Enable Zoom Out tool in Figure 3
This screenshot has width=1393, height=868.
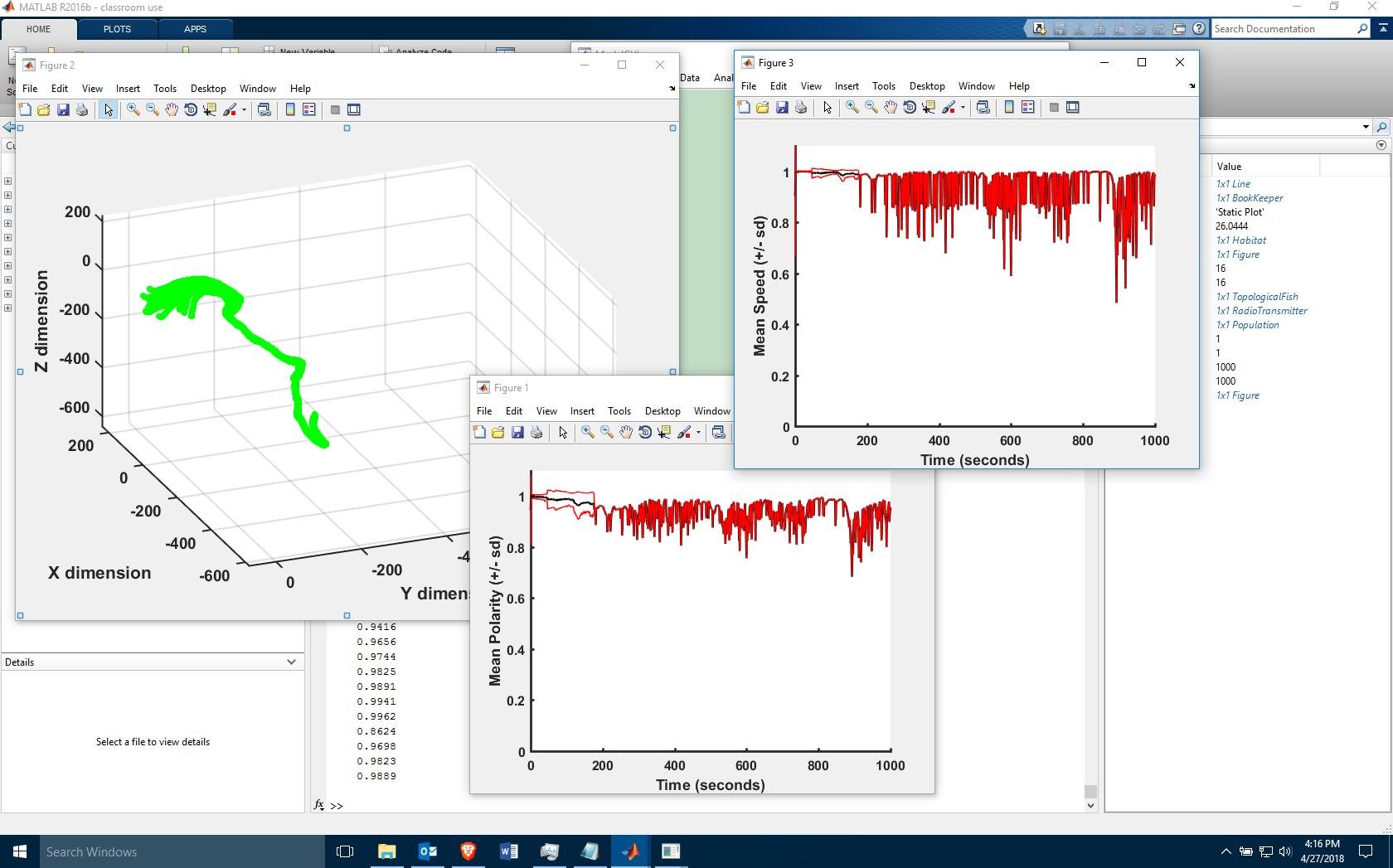coord(871,107)
